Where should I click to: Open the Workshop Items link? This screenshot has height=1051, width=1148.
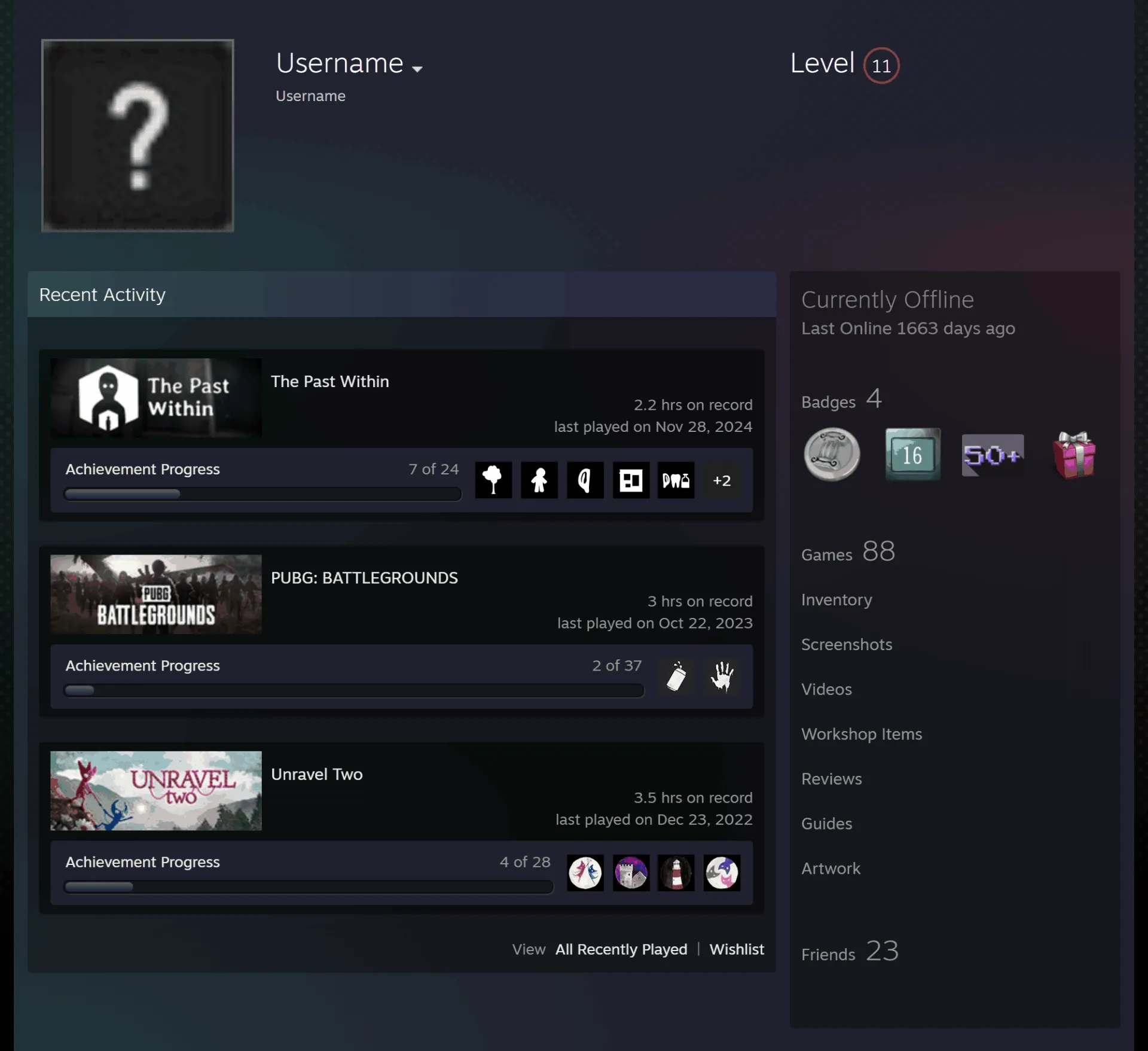pos(862,734)
